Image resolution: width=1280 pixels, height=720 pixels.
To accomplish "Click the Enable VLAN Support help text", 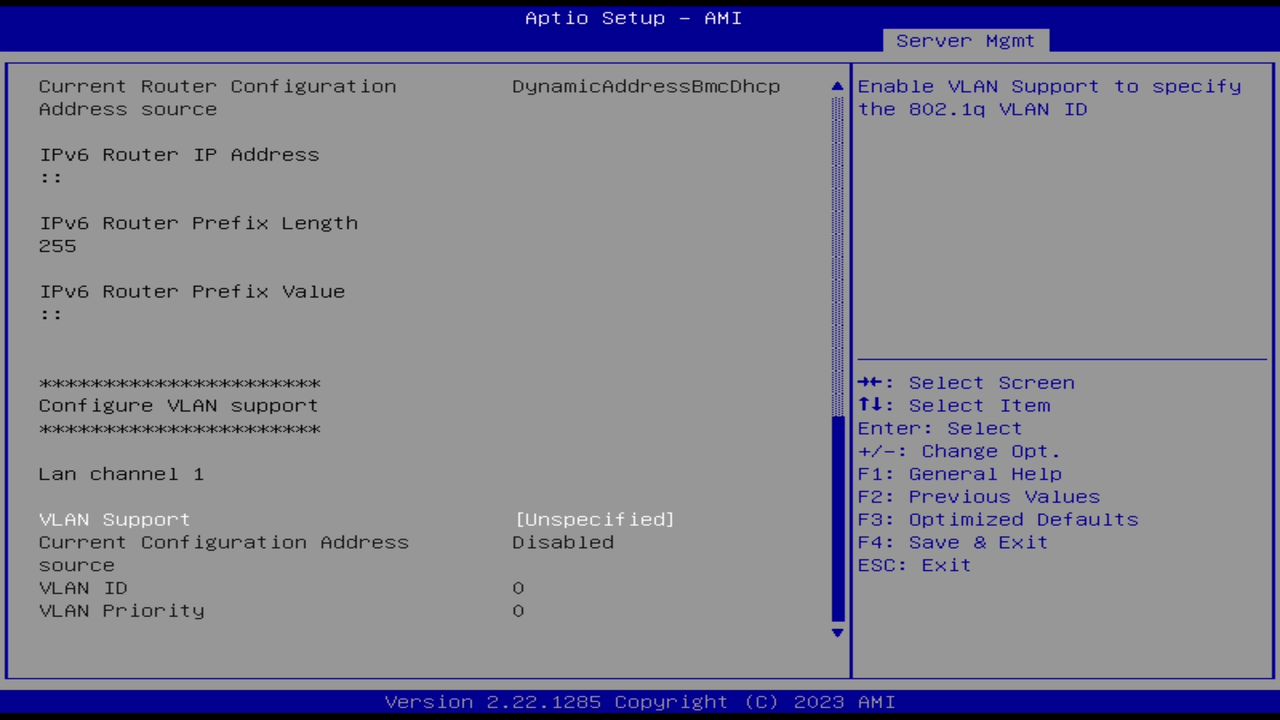I will (1050, 98).
